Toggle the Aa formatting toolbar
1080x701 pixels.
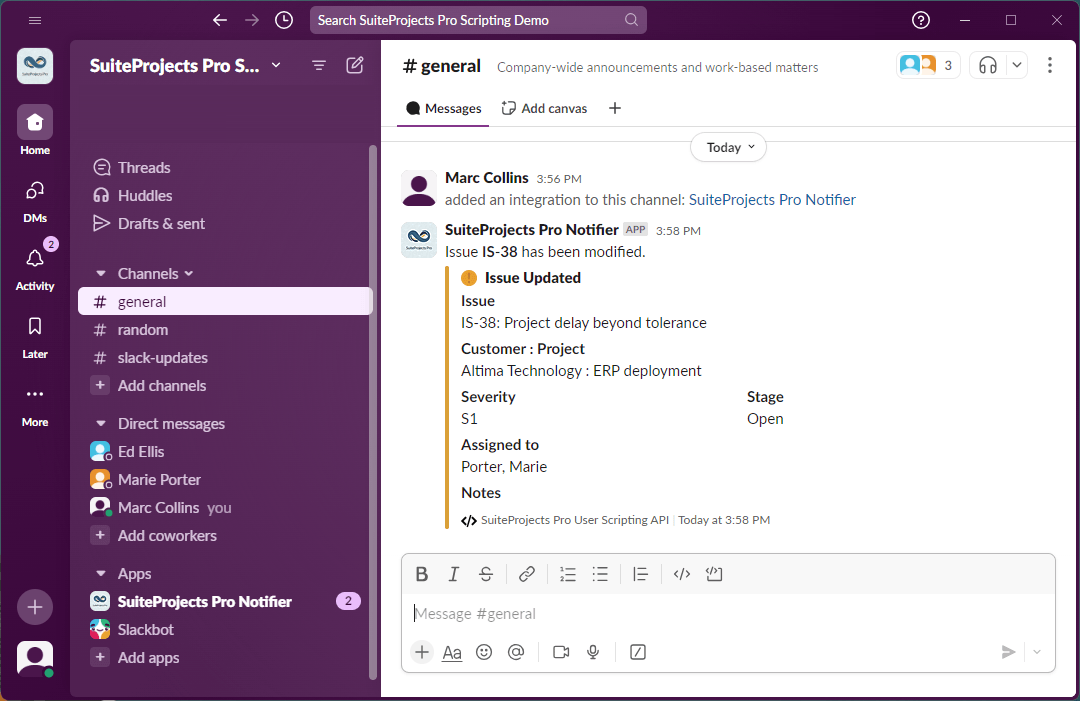coord(453,652)
